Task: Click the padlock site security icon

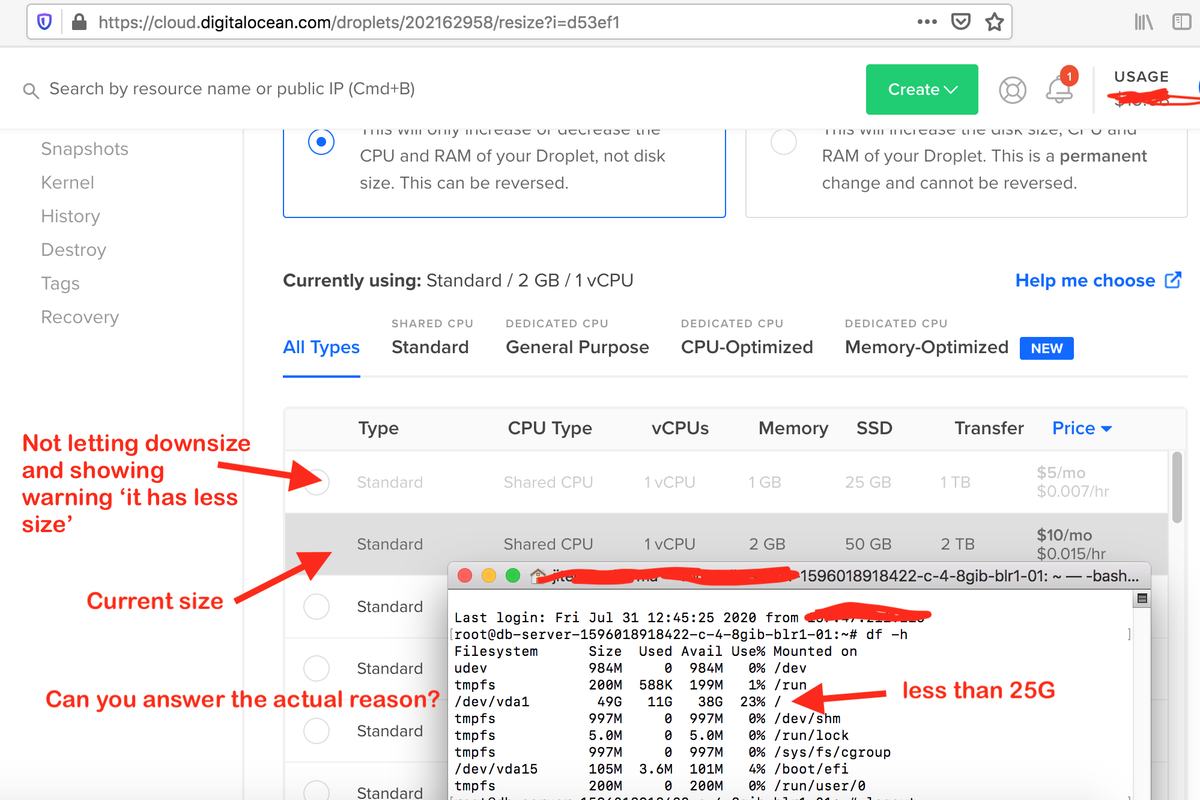Action: (x=79, y=21)
